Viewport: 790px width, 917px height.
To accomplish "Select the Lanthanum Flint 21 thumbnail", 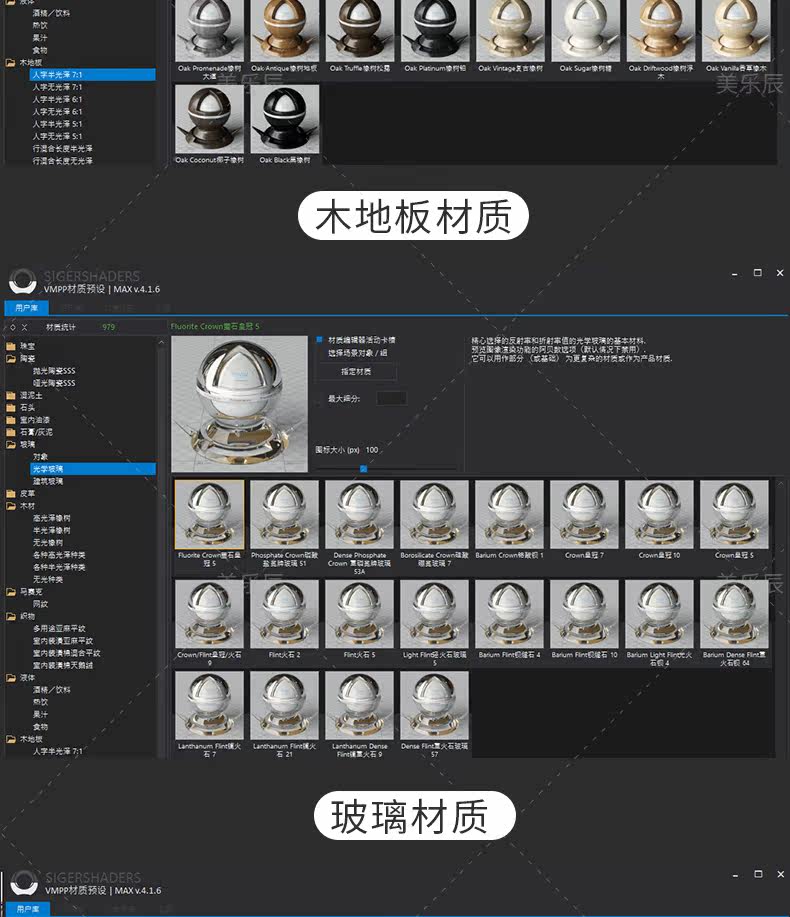I will [284, 705].
